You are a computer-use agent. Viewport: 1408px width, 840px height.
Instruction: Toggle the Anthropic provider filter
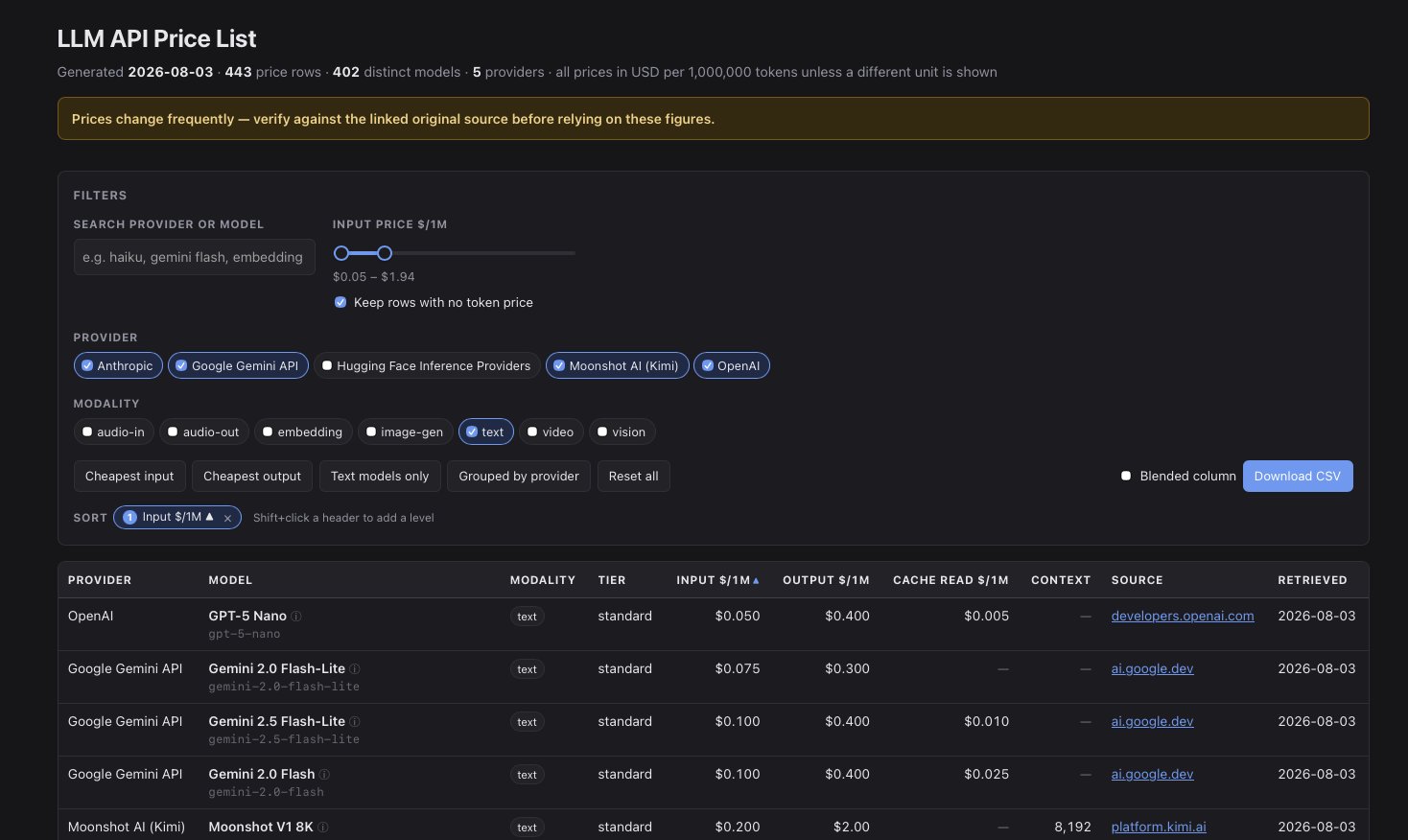(x=118, y=365)
